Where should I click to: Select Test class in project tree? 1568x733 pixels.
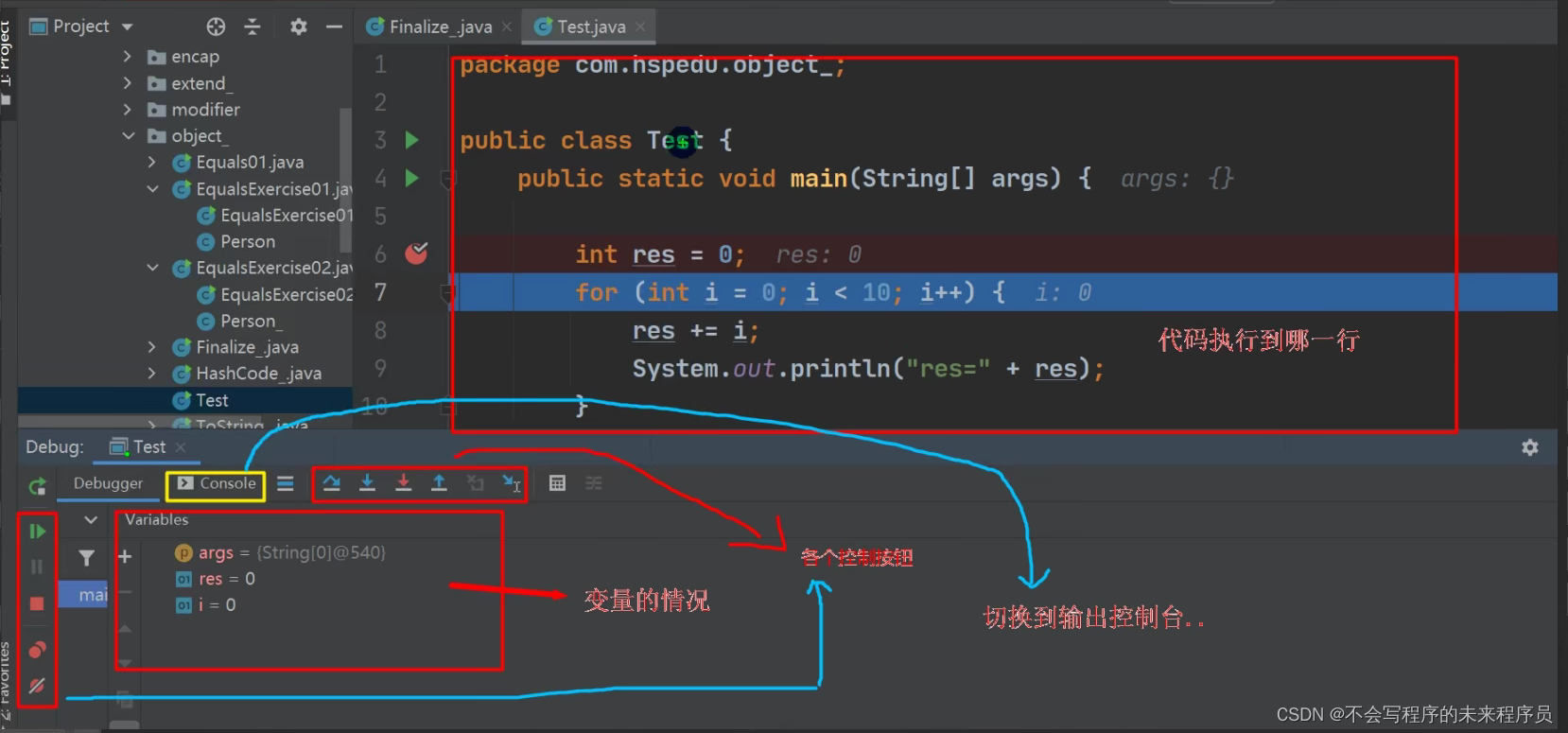coord(185,400)
